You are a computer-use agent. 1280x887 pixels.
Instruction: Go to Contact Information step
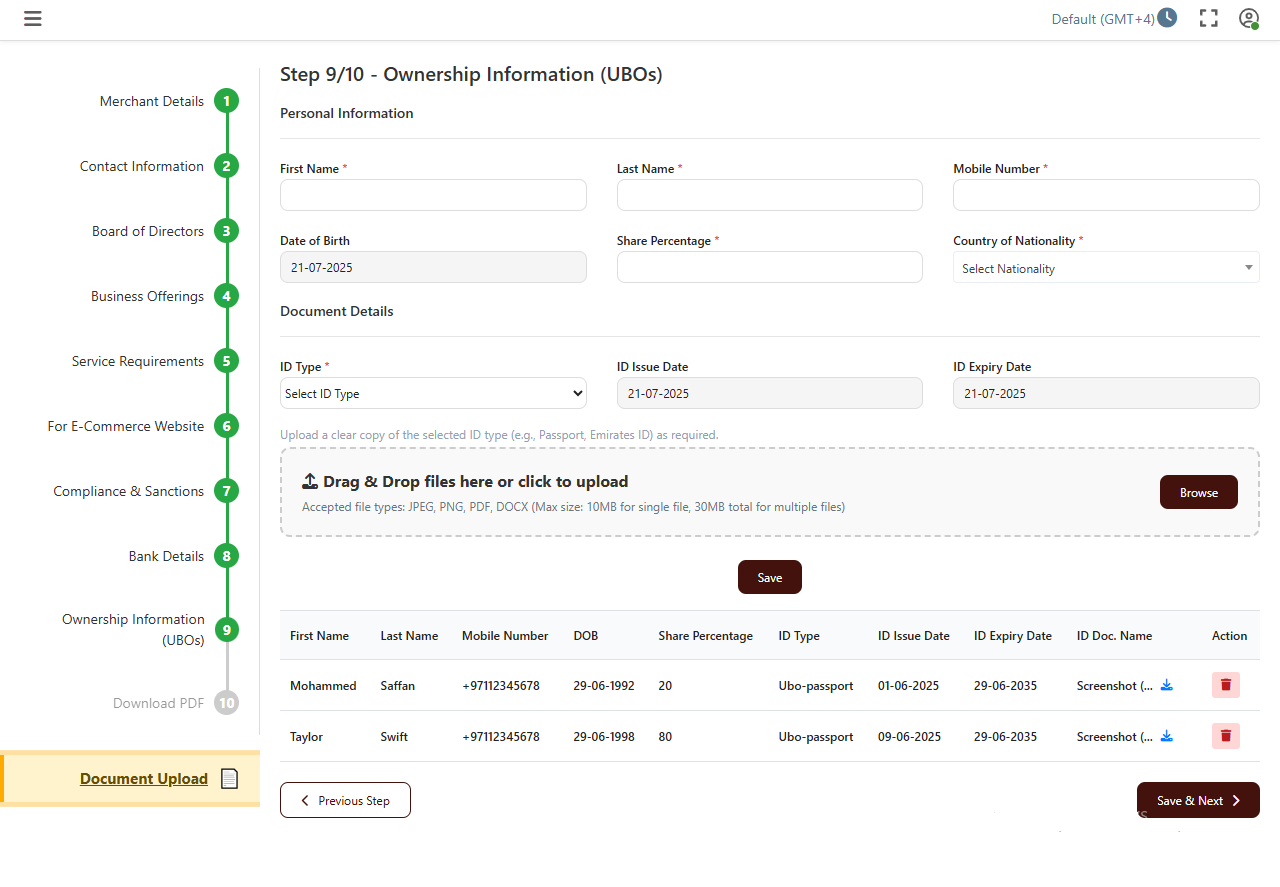pyautogui.click(x=142, y=166)
